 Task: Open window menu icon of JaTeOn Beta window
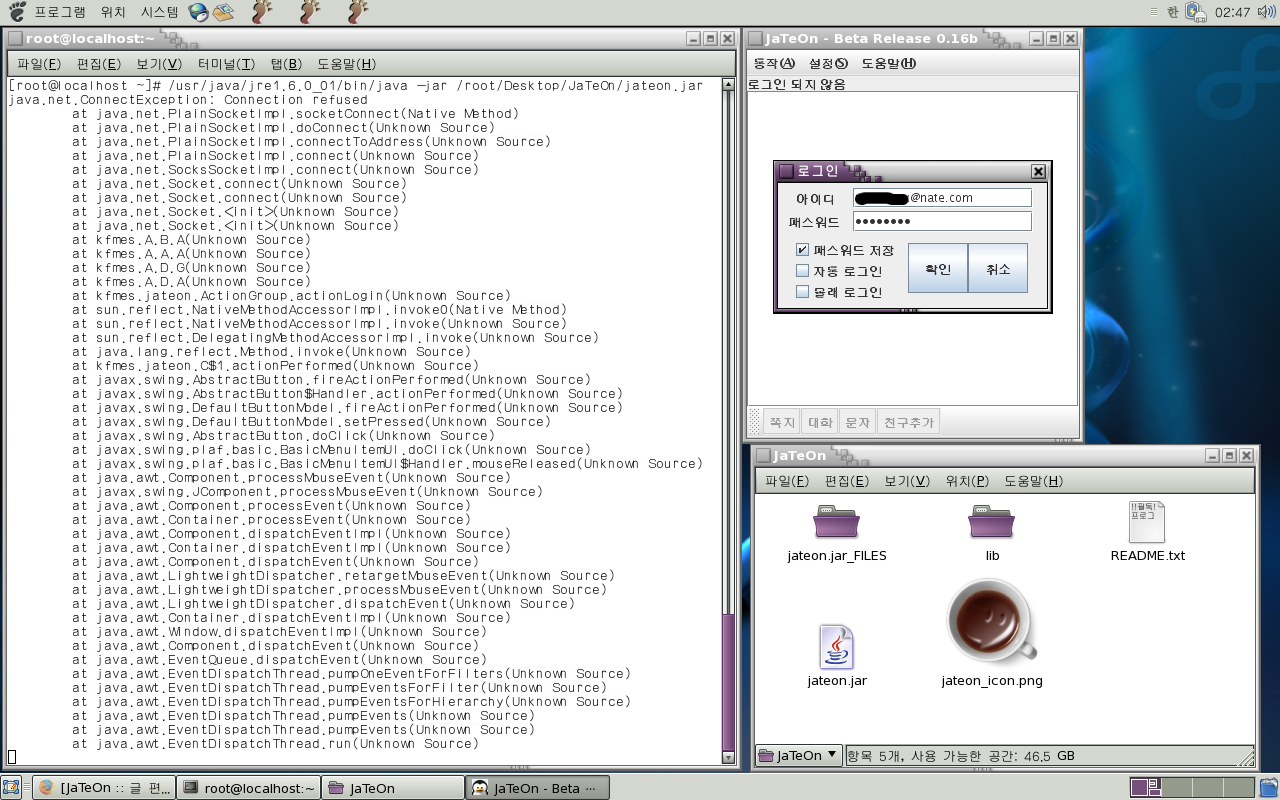click(x=756, y=38)
